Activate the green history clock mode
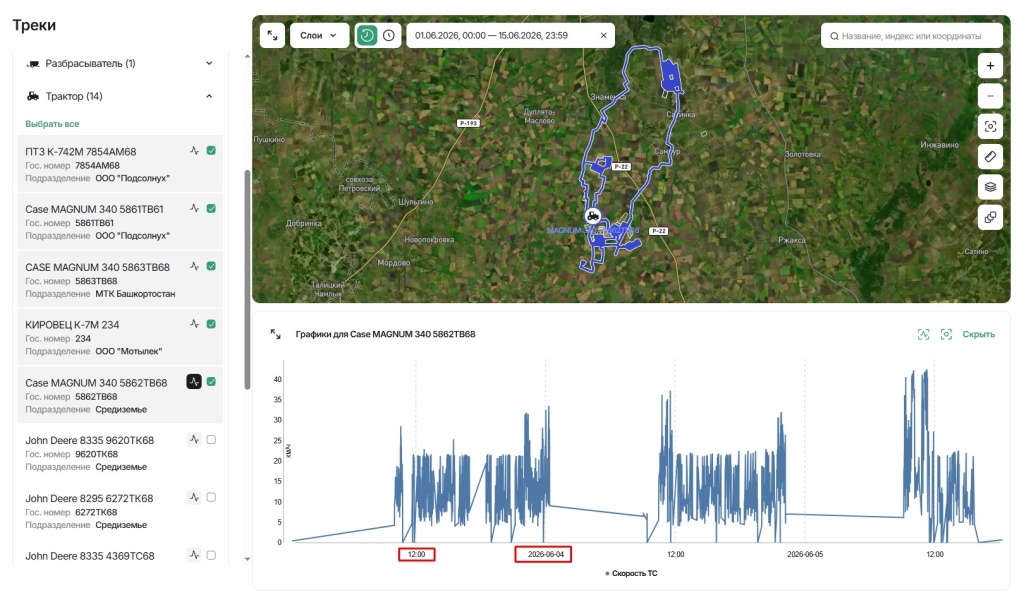This screenshot has width=1024, height=600. point(367,35)
